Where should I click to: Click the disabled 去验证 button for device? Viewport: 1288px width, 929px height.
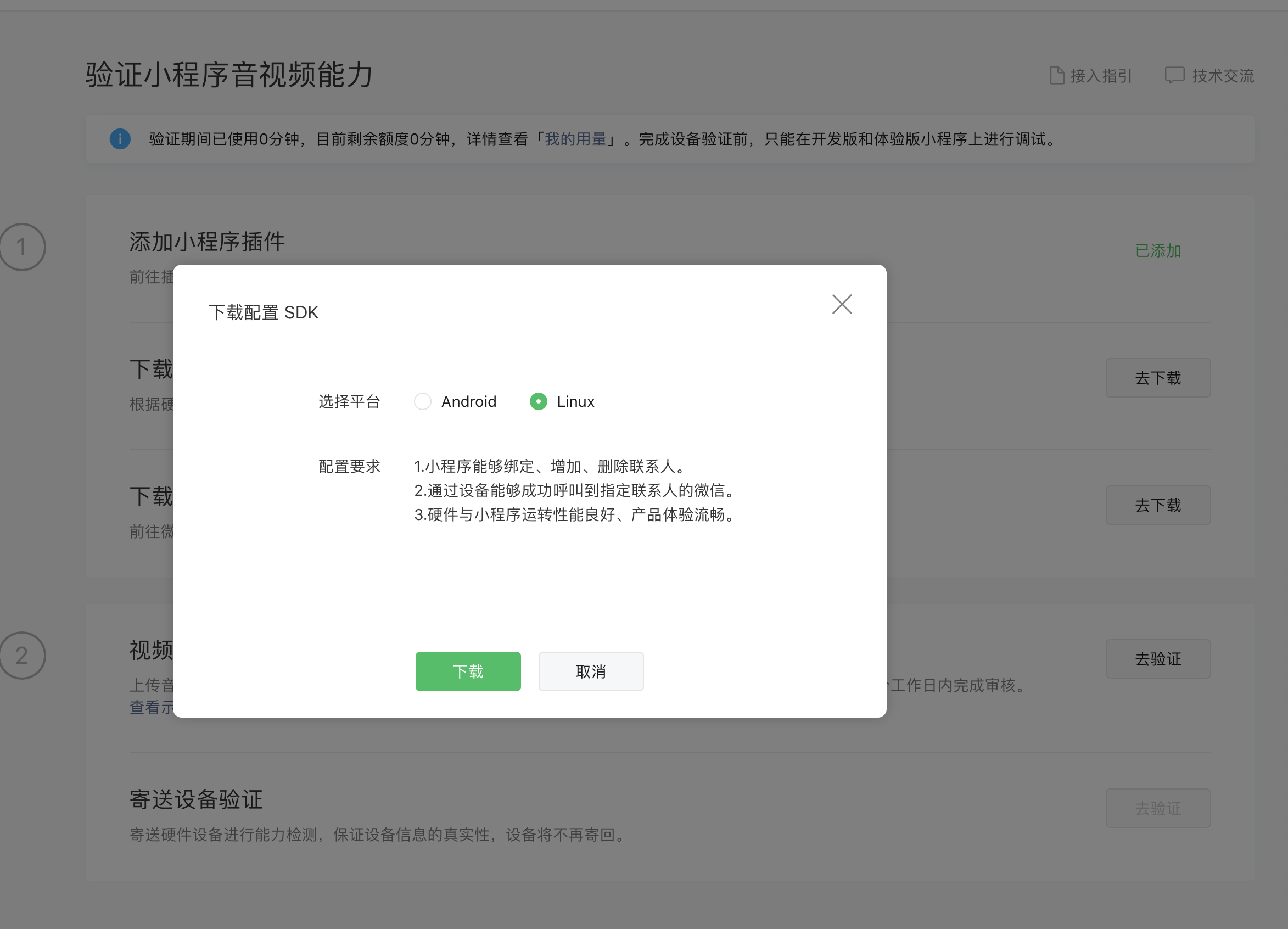[1157, 808]
